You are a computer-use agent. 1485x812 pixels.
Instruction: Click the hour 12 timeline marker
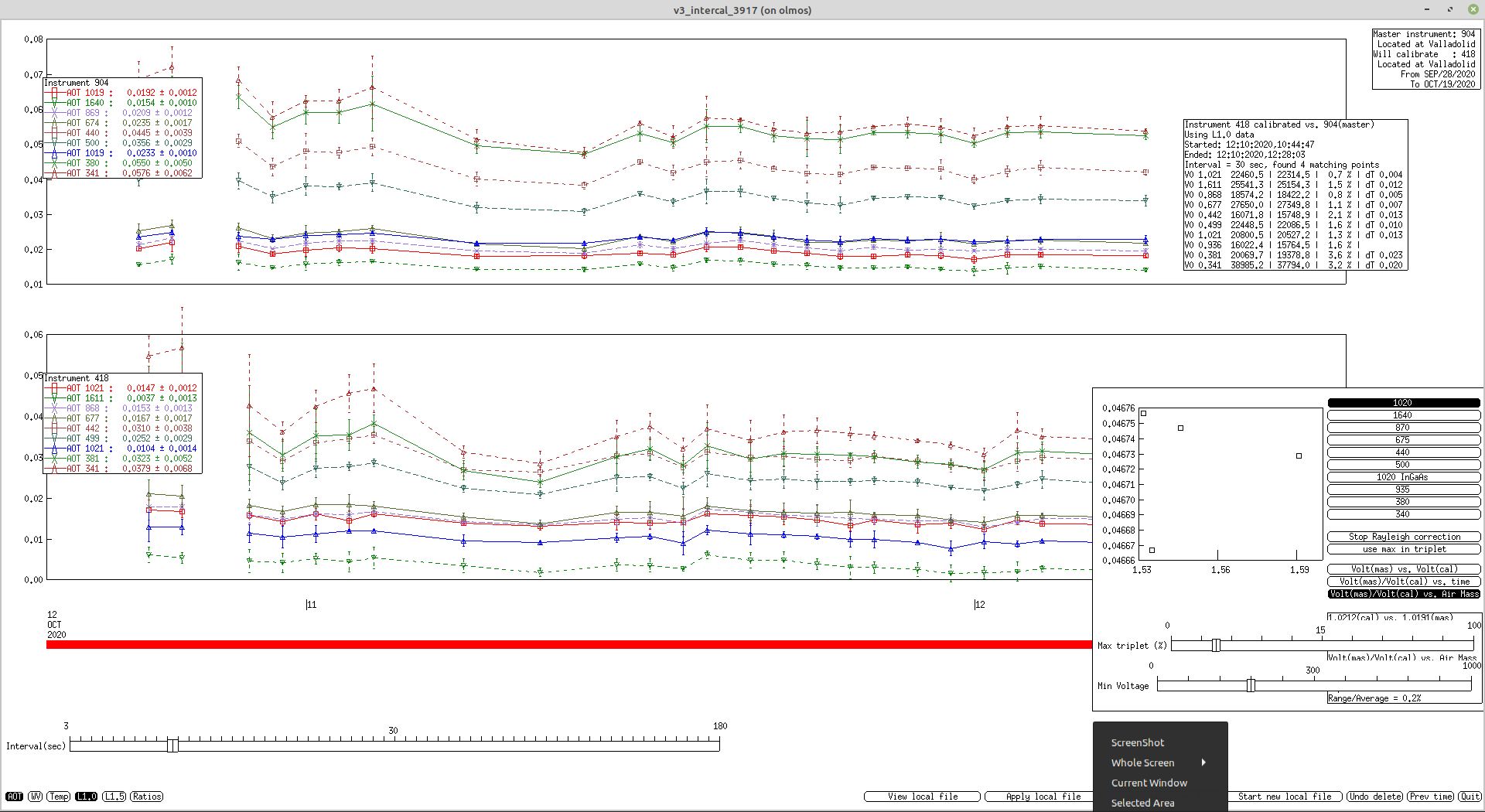[979, 605]
